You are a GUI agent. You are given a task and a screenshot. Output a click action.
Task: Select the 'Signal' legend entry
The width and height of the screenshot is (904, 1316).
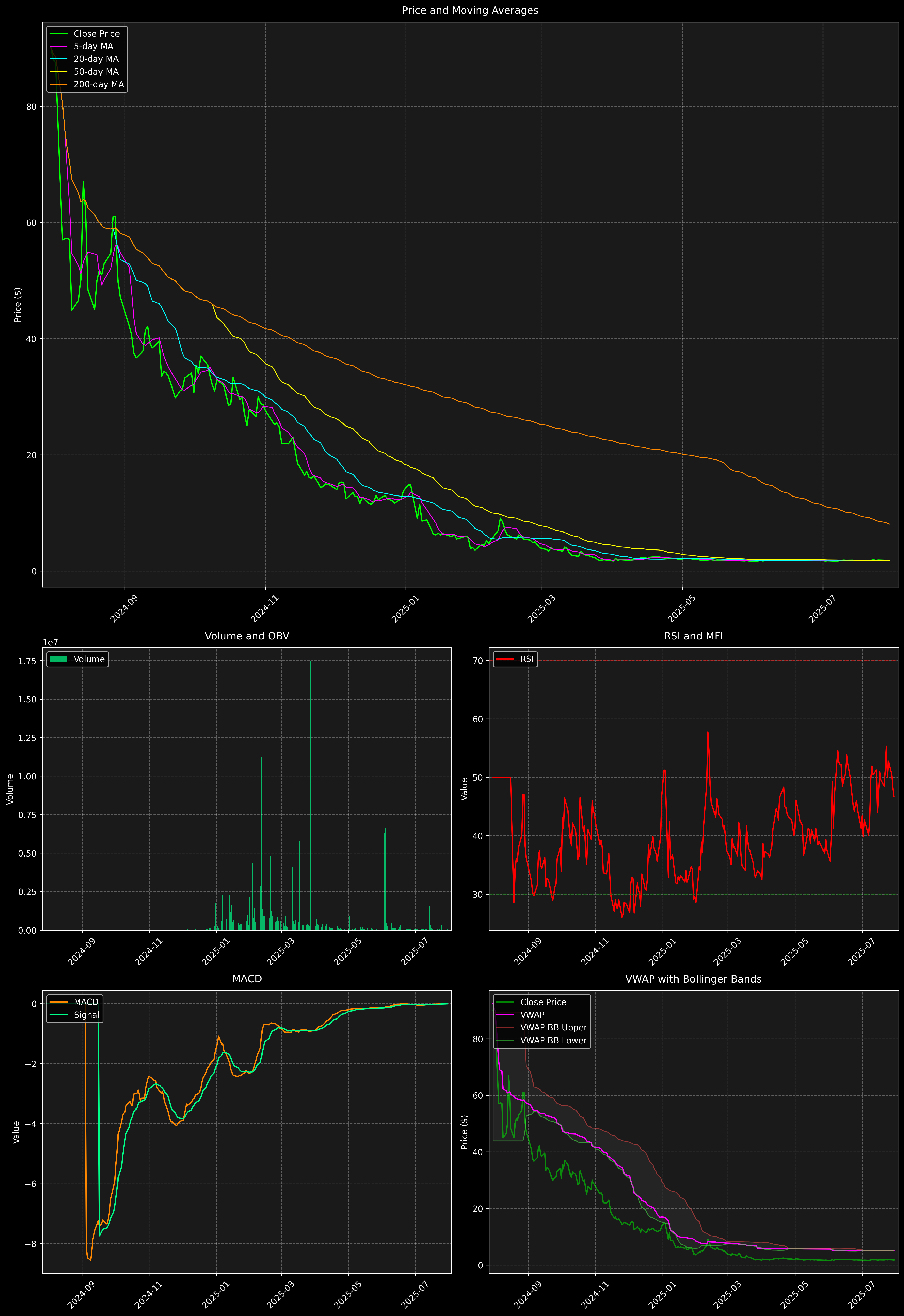point(75,1015)
